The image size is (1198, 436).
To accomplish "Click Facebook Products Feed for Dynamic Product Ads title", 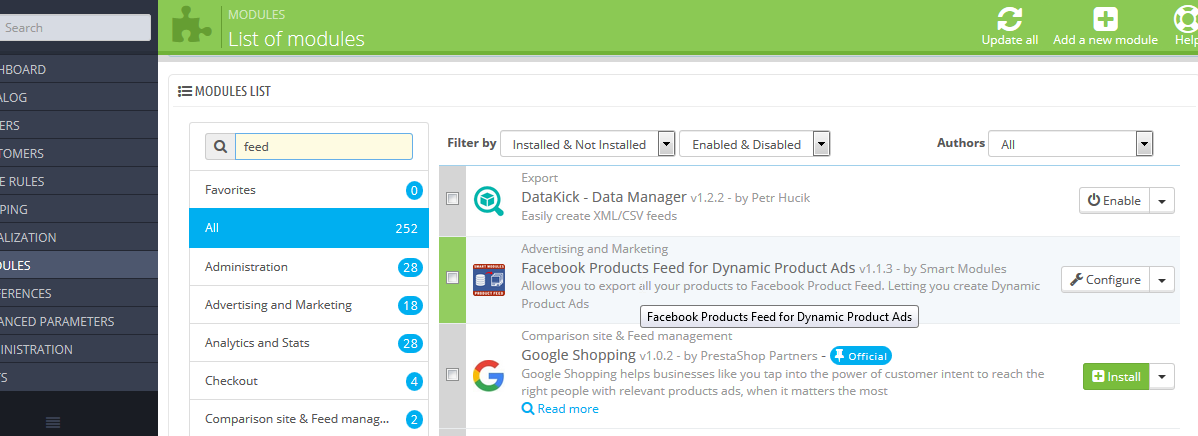I will point(688,268).
